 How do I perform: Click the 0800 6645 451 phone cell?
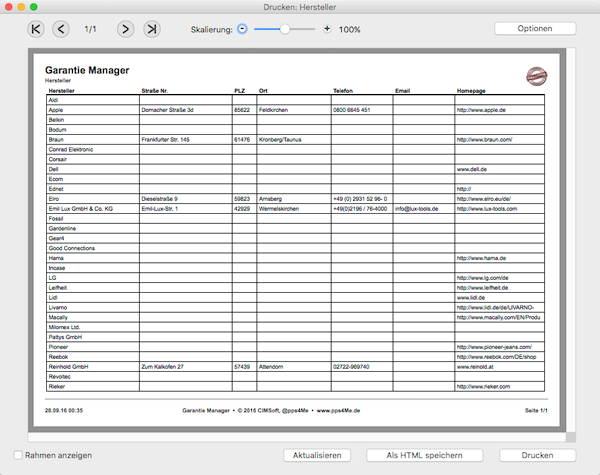click(362, 110)
